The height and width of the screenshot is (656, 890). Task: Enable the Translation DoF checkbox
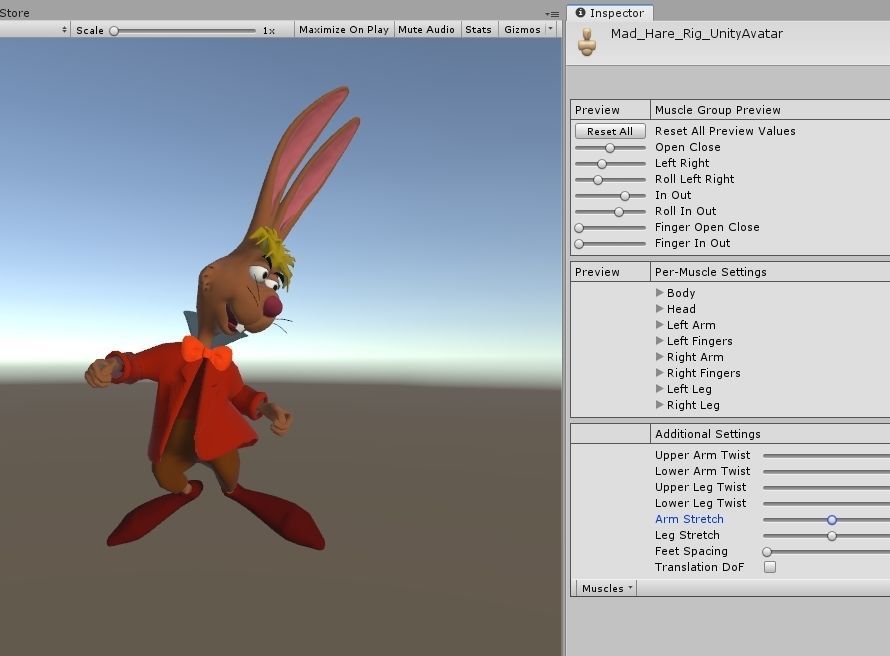770,567
